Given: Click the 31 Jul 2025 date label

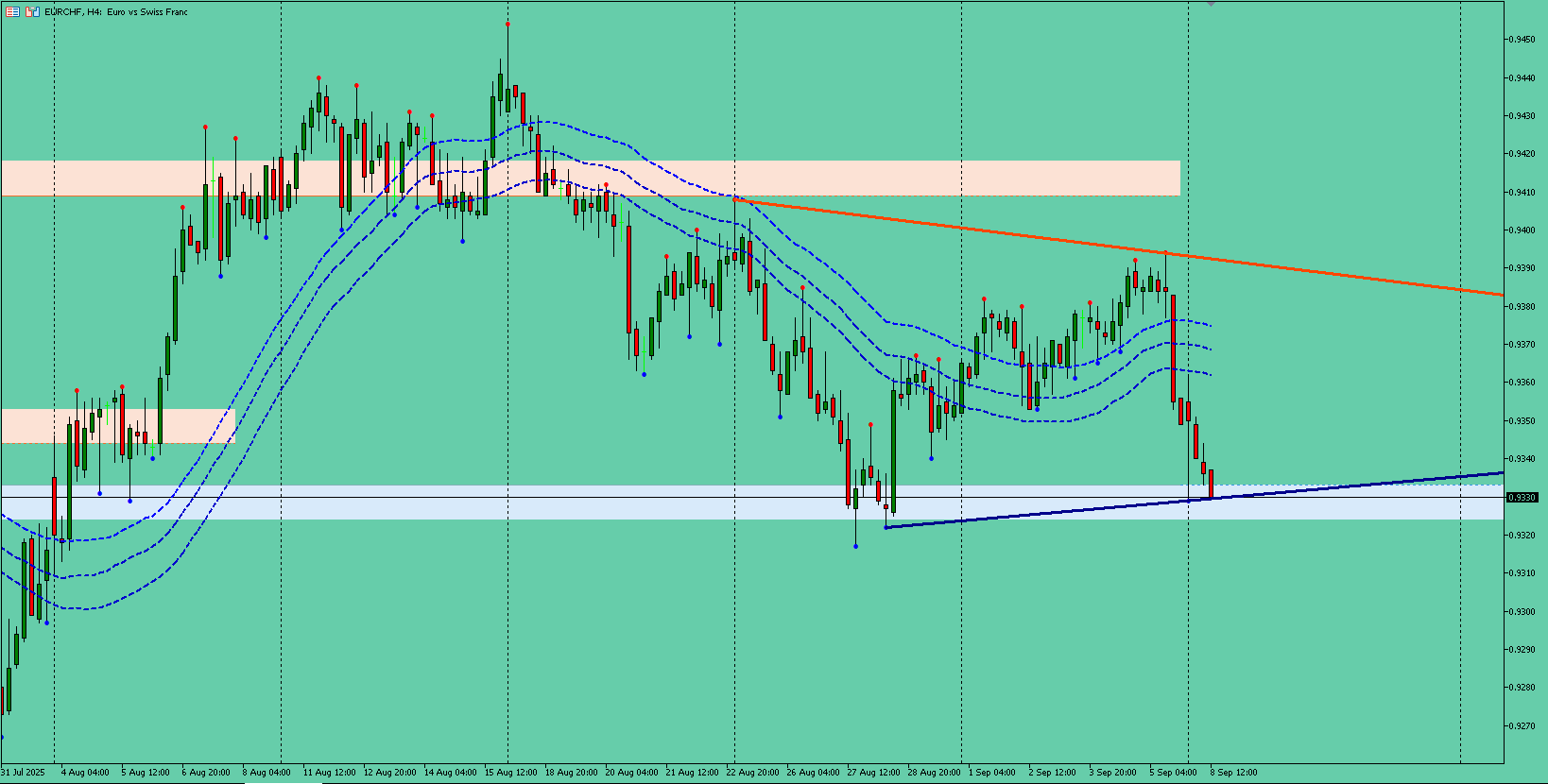Looking at the screenshot, I should pyautogui.click(x=23, y=773).
